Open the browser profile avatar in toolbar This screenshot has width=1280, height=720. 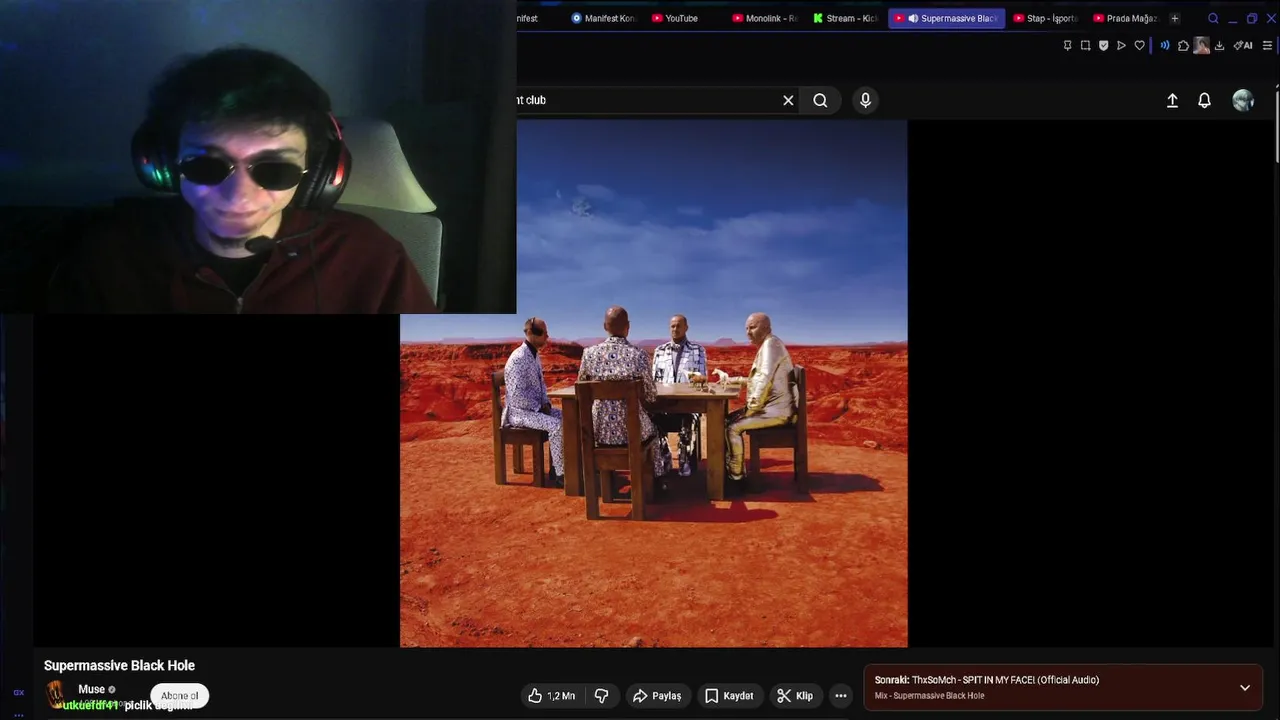coord(1201,45)
